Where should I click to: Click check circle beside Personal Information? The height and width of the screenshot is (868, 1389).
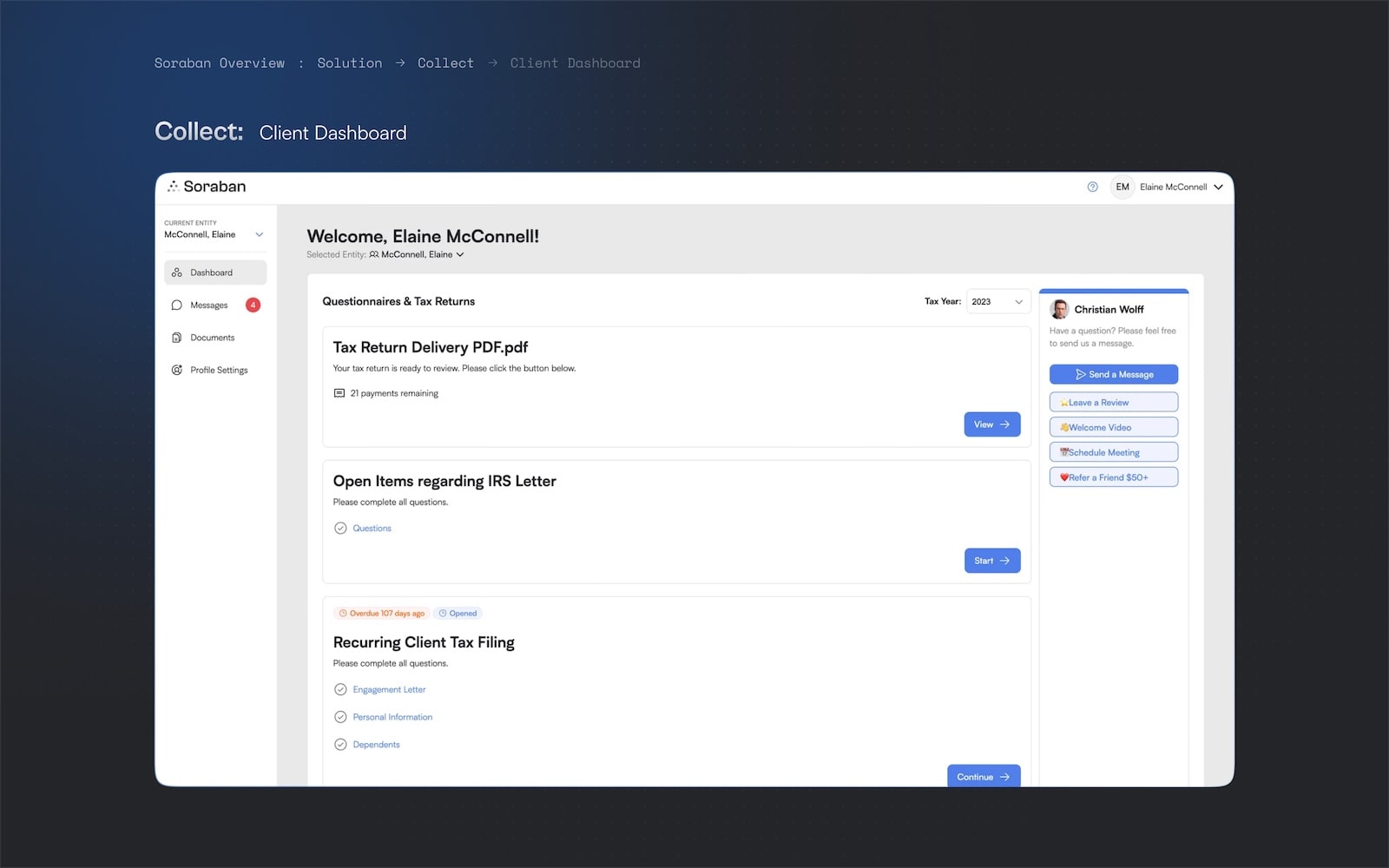point(340,717)
